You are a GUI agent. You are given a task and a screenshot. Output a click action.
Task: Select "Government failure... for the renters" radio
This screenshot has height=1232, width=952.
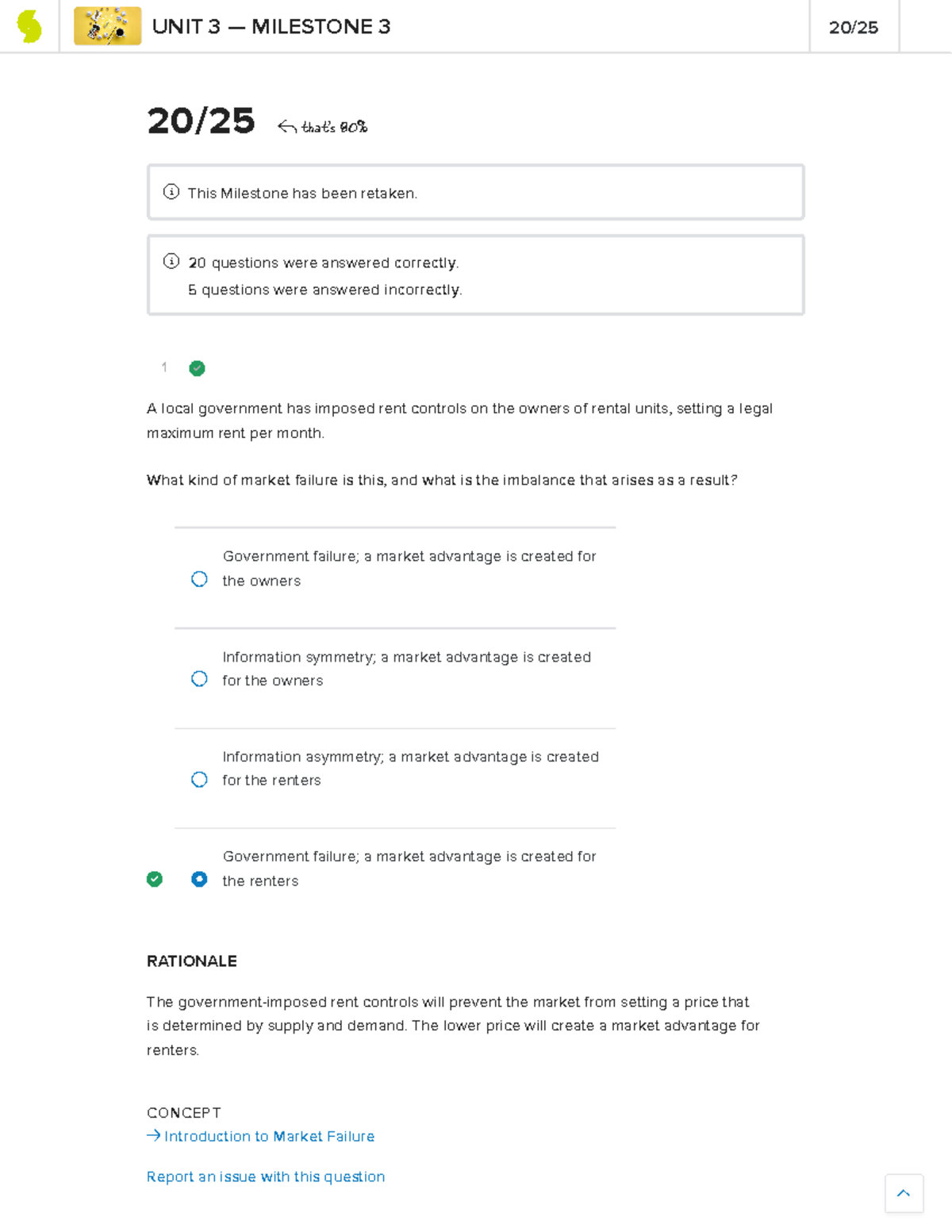(199, 879)
